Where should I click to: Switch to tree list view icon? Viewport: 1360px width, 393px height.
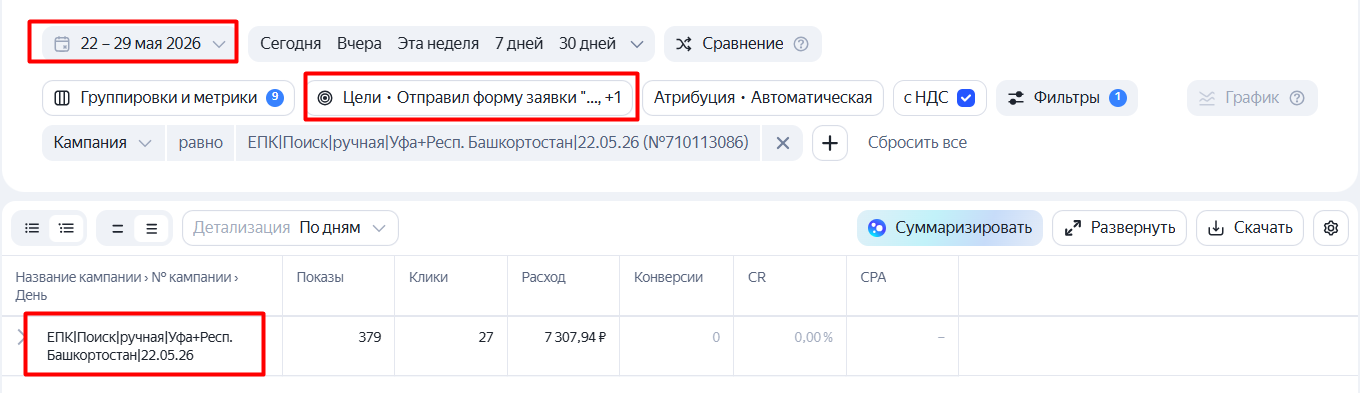pos(66,228)
